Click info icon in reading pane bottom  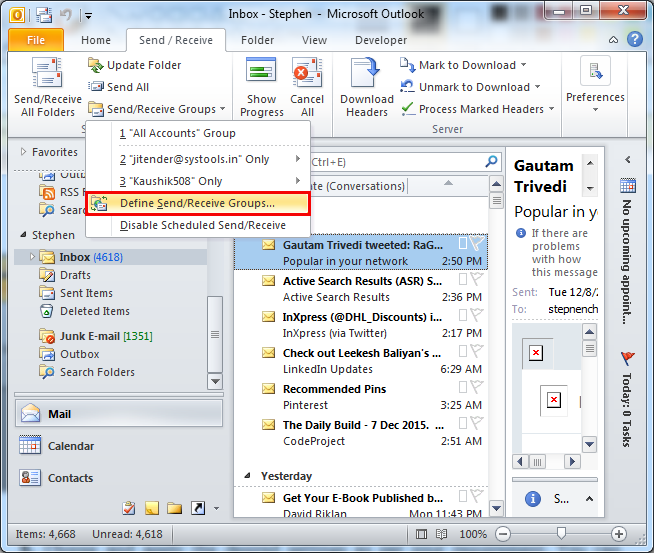(533, 499)
